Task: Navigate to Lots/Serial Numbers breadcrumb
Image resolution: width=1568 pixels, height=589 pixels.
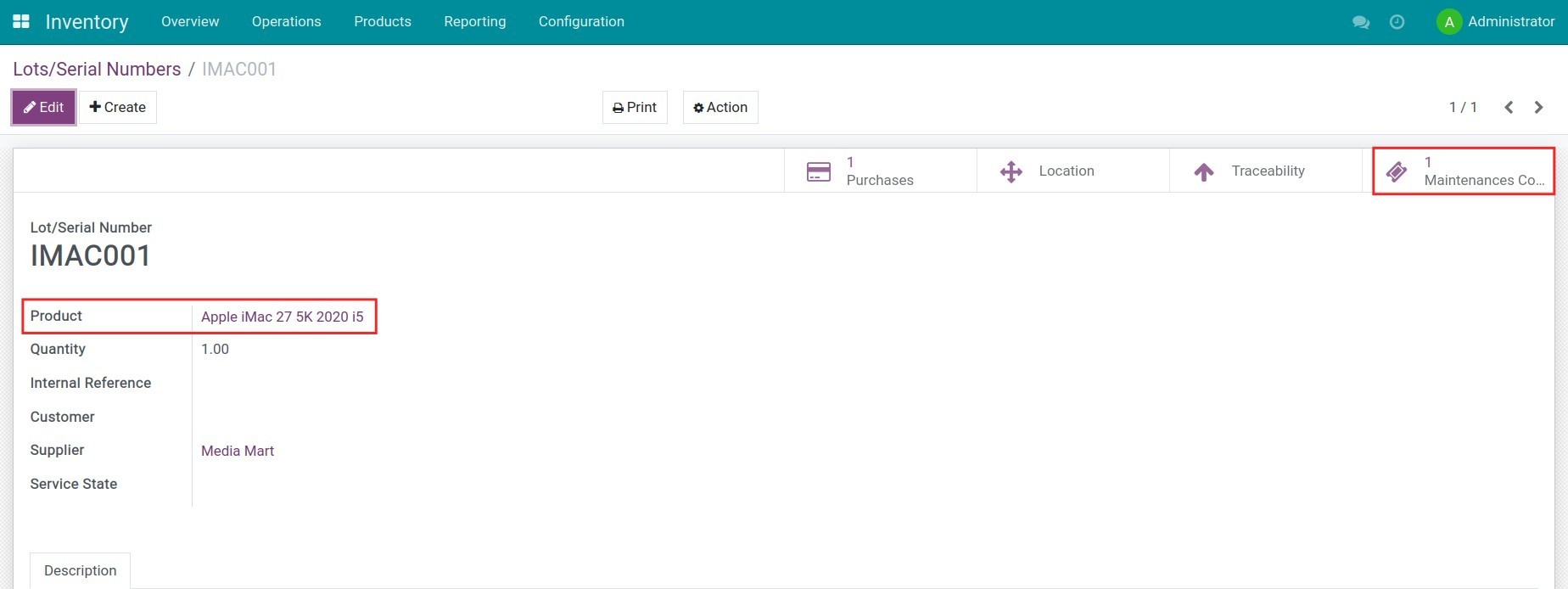Action: coord(97,69)
